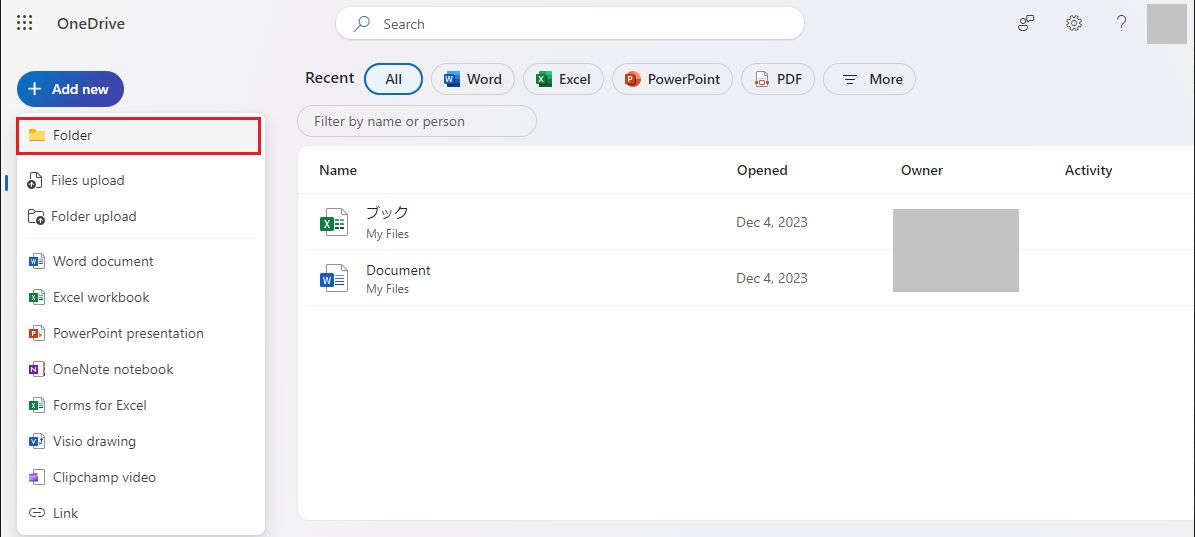Filter recent files by PowerPoint
Screen dimensions: 1195x537
[672, 79]
